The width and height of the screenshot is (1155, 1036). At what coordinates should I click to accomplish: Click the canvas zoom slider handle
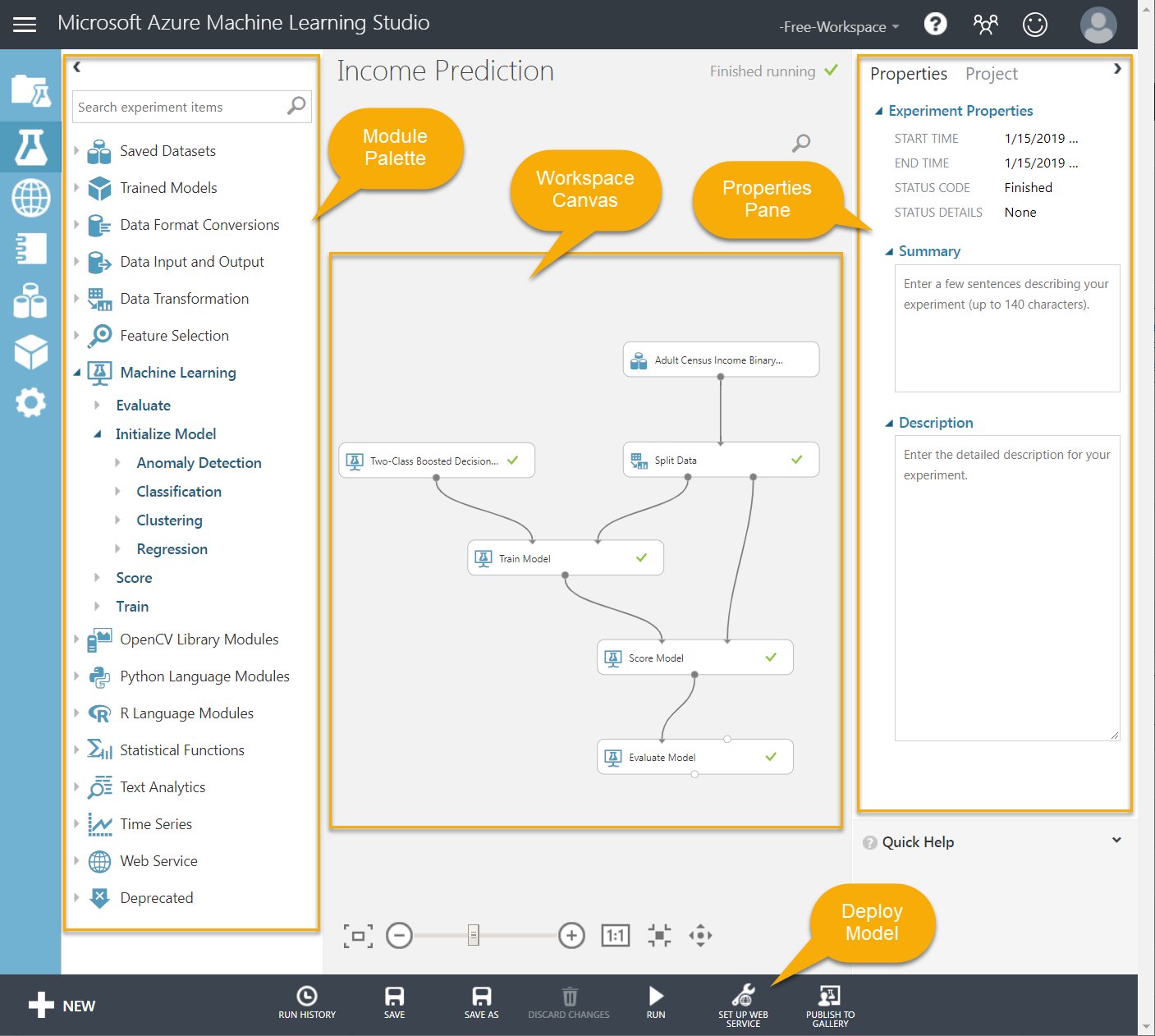(x=474, y=935)
